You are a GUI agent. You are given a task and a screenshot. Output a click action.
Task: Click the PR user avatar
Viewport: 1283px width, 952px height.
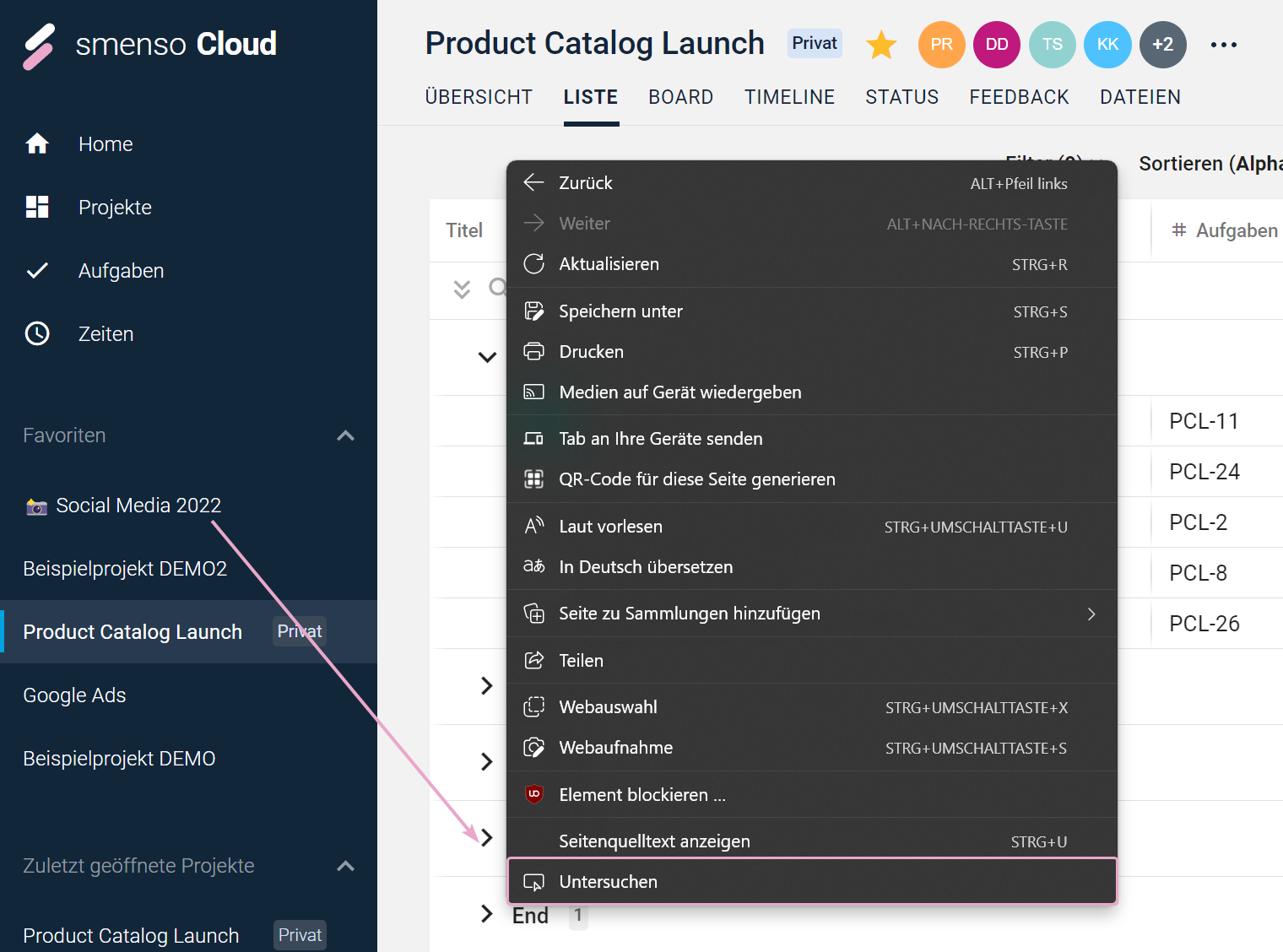click(x=942, y=45)
